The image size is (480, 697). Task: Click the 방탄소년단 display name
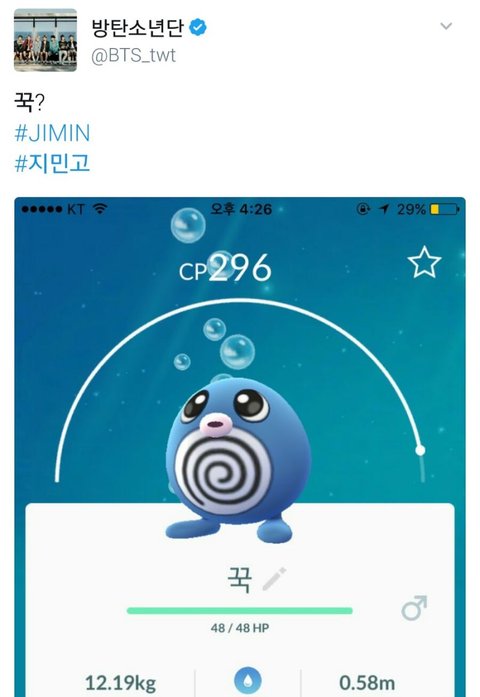137,28
